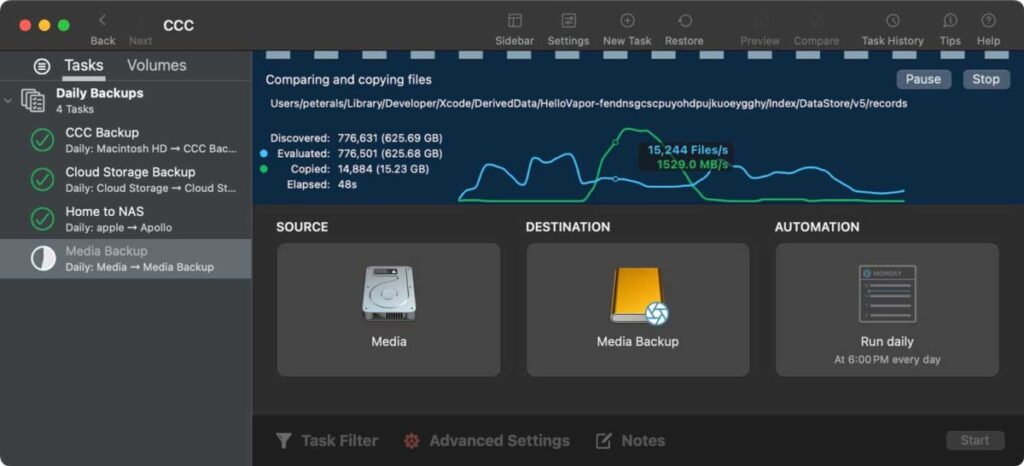Open the Tips icon

[950, 21]
